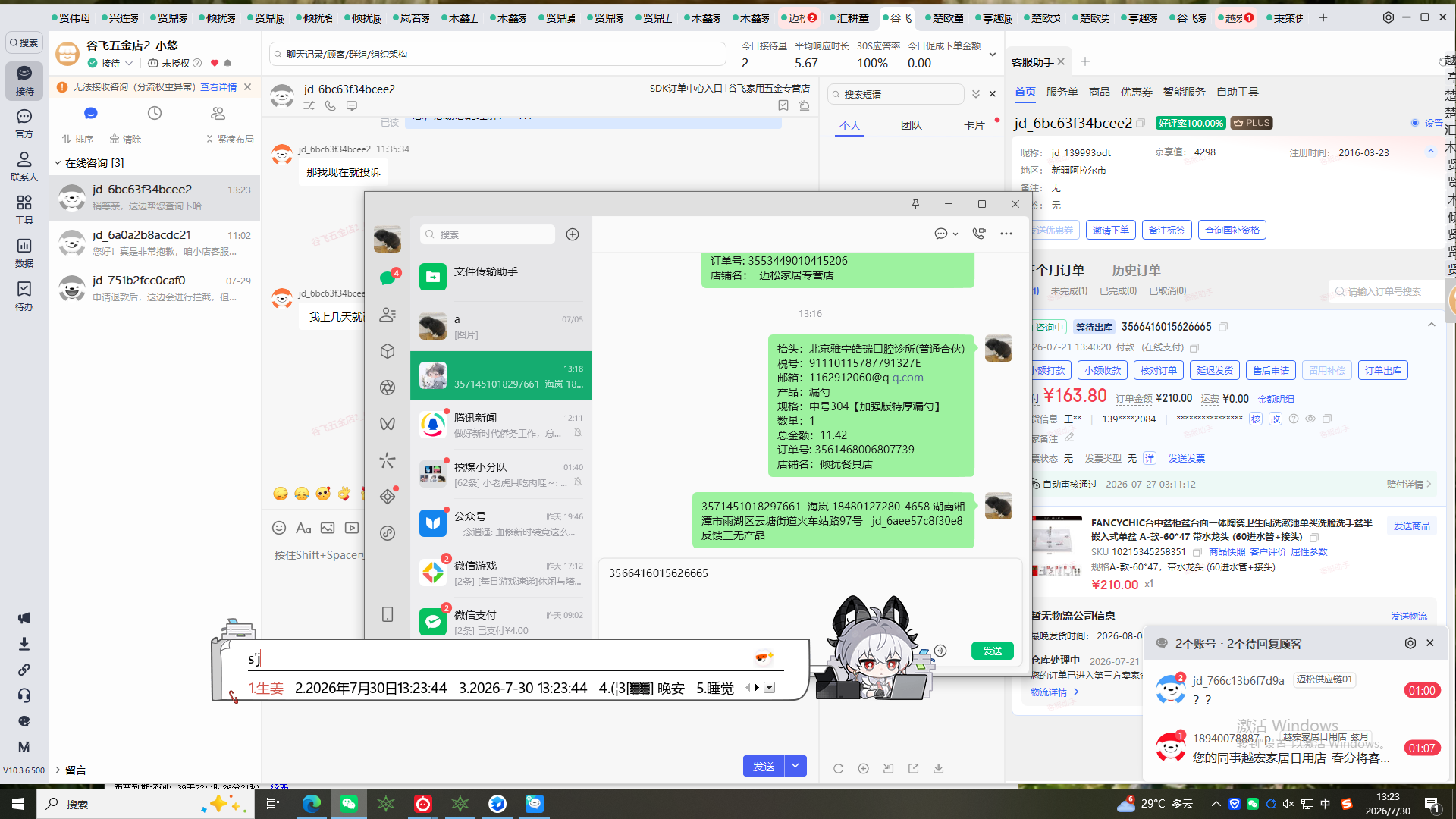Click the pencil icon to edit the seller remark
The height and width of the screenshot is (819, 1456).
pos(1069,438)
